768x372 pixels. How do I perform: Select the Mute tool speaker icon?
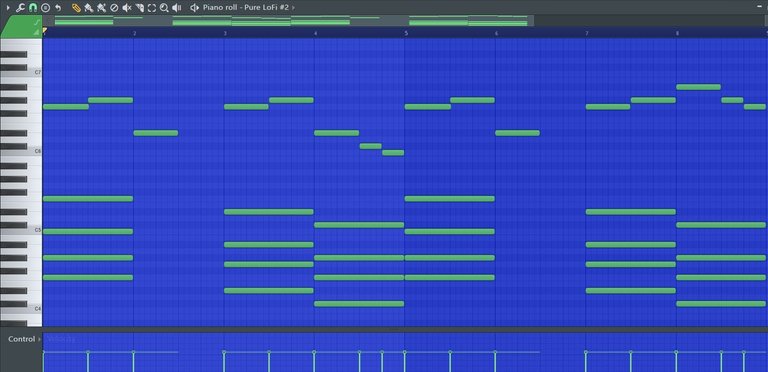click(x=127, y=8)
